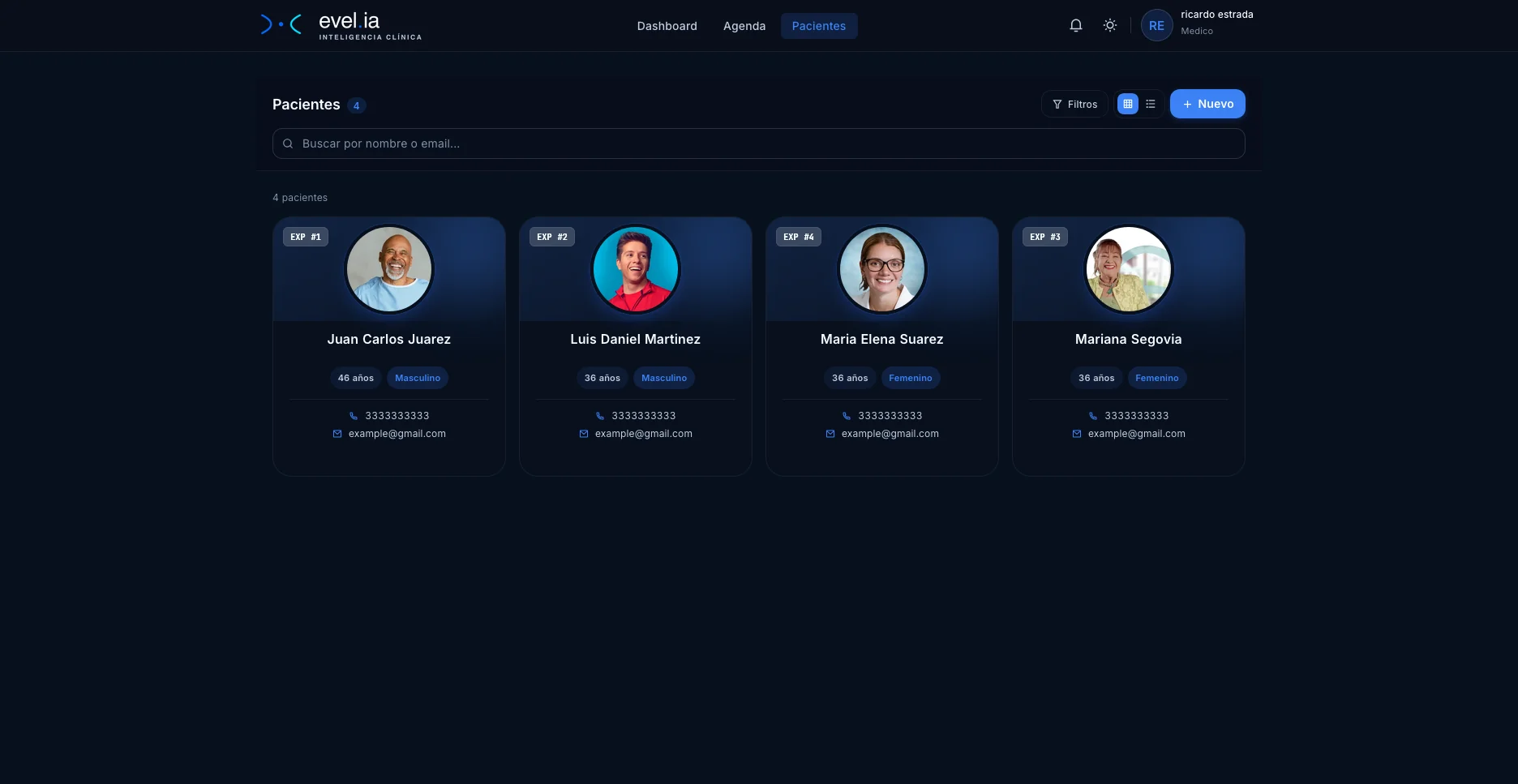1518x784 pixels.
Task: Open Juan Carlos Juarez's profile photo
Action: coord(389,269)
